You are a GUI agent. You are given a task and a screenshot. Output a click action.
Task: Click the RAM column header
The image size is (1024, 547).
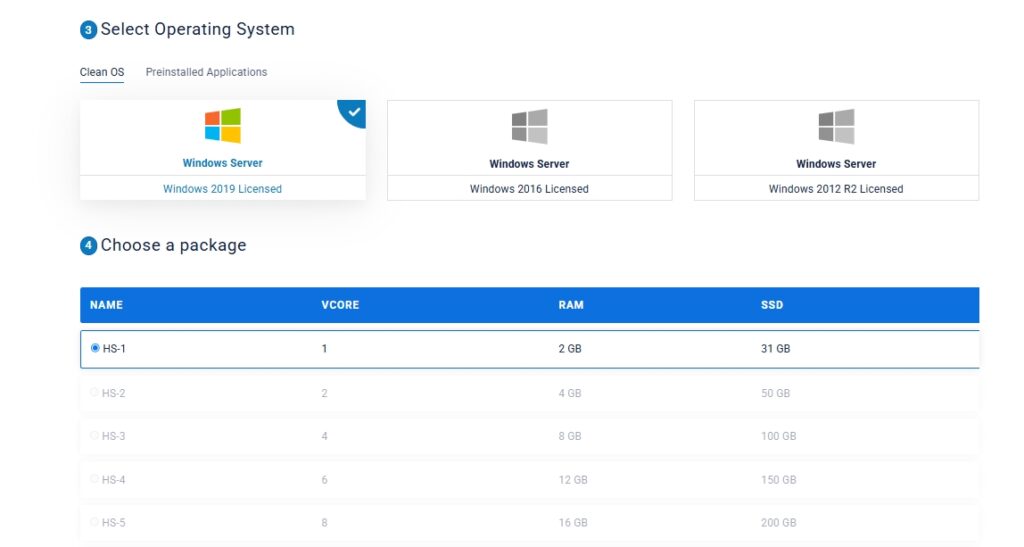[x=571, y=305]
